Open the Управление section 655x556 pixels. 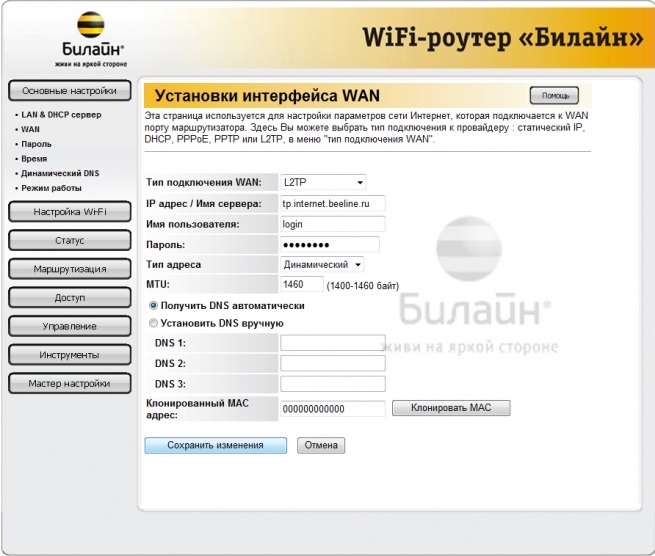(69, 326)
